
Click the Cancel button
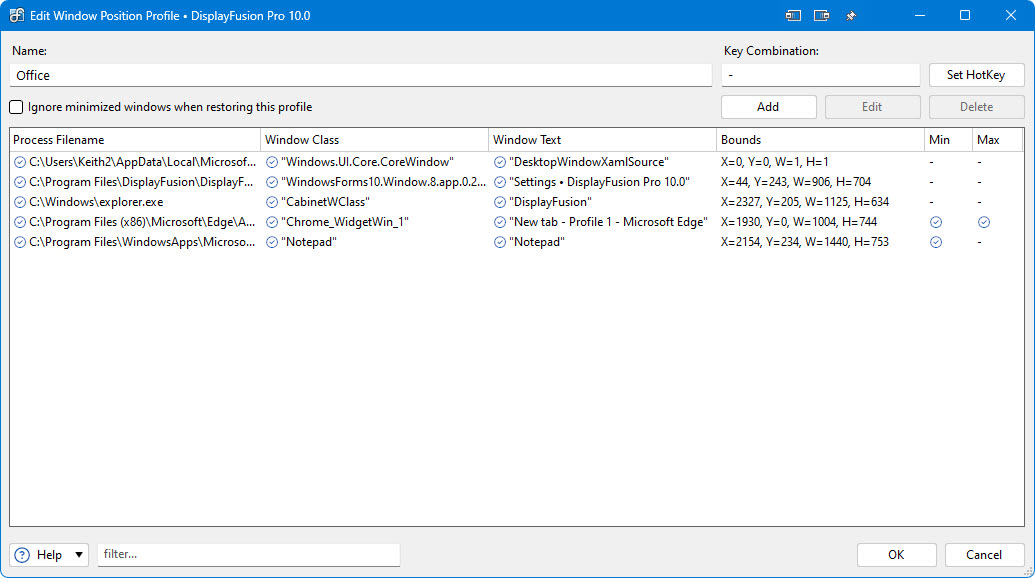point(984,555)
